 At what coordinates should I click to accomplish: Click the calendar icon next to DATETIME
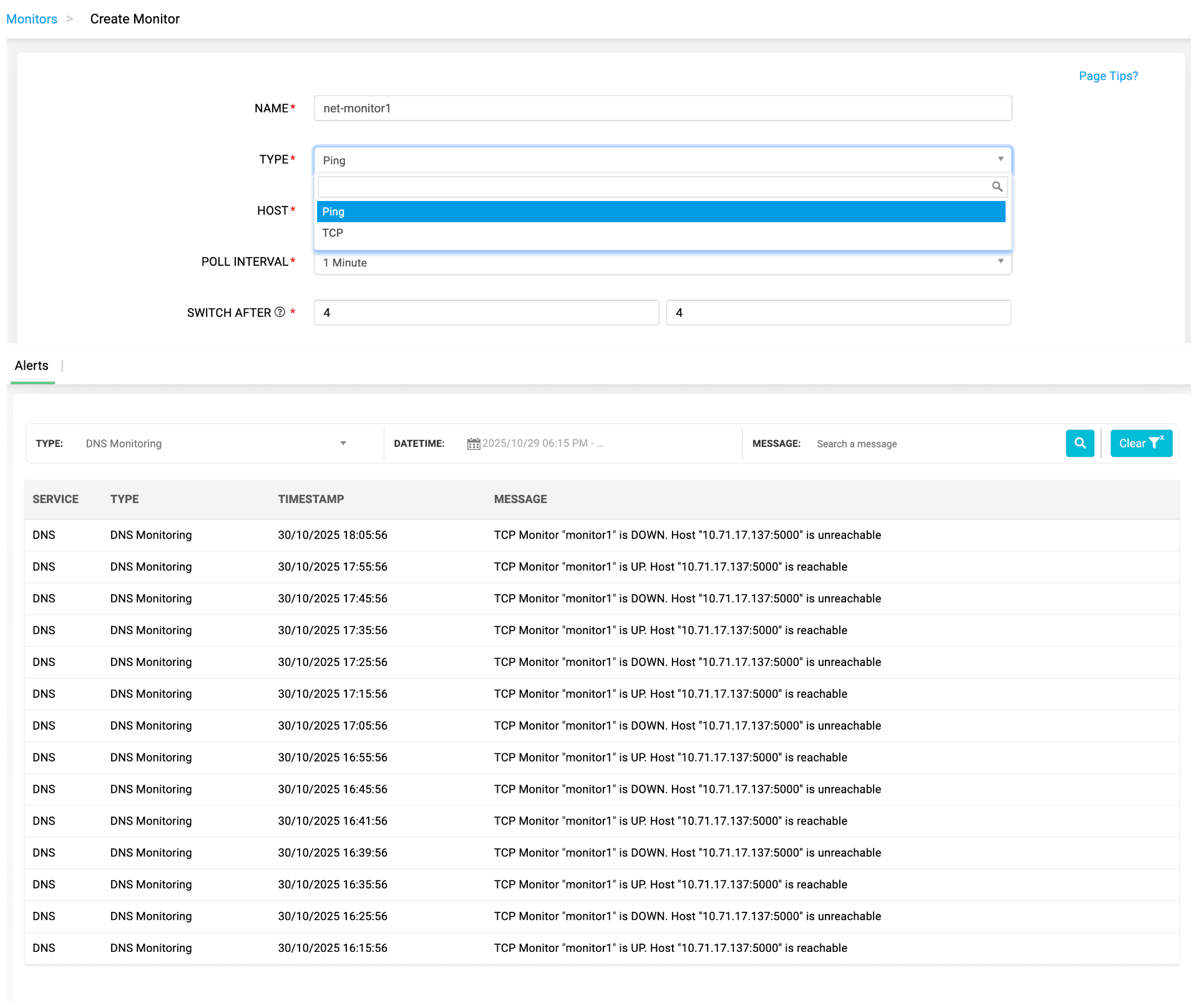pos(474,443)
